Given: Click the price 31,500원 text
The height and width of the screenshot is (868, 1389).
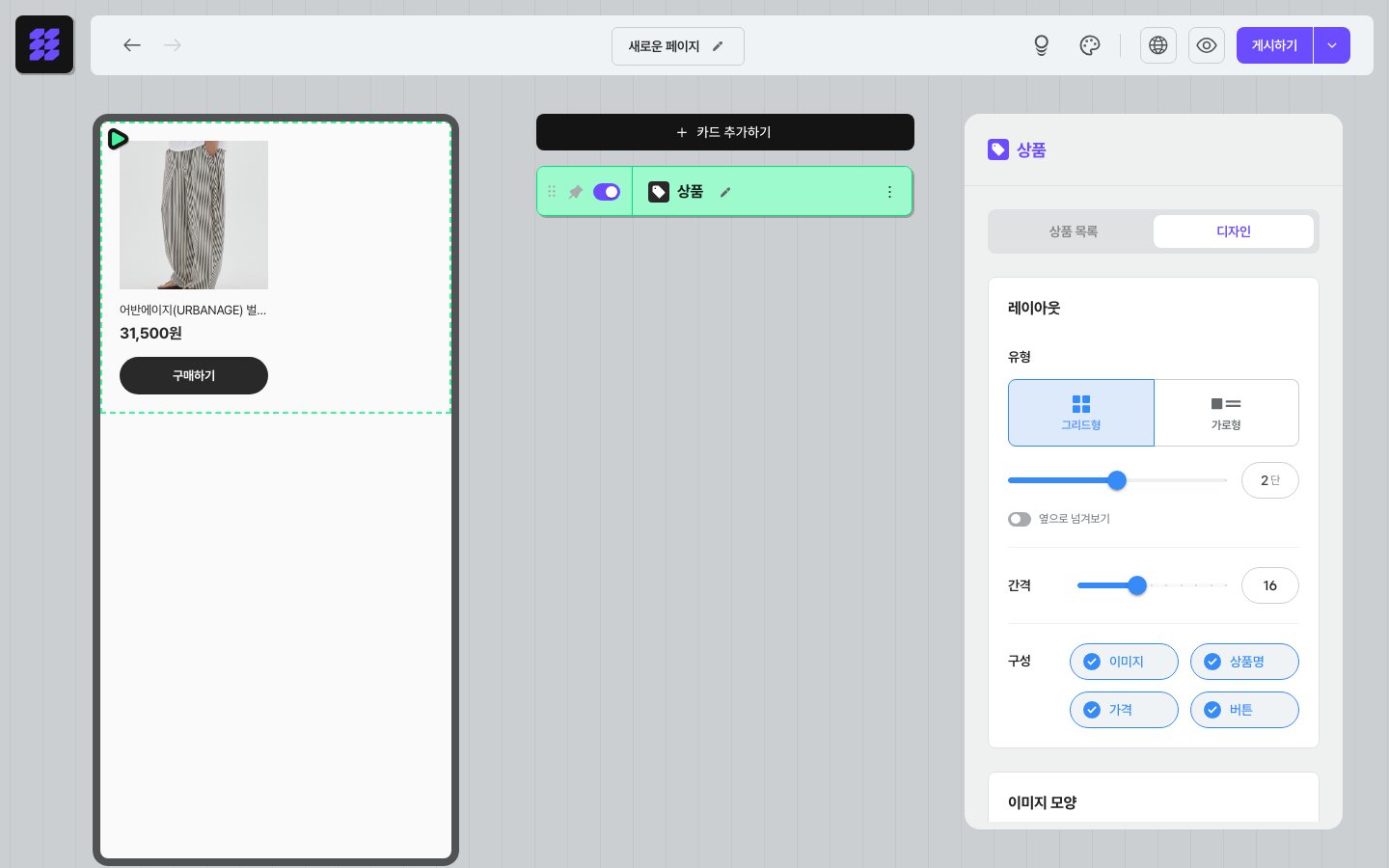Looking at the screenshot, I should (x=150, y=333).
